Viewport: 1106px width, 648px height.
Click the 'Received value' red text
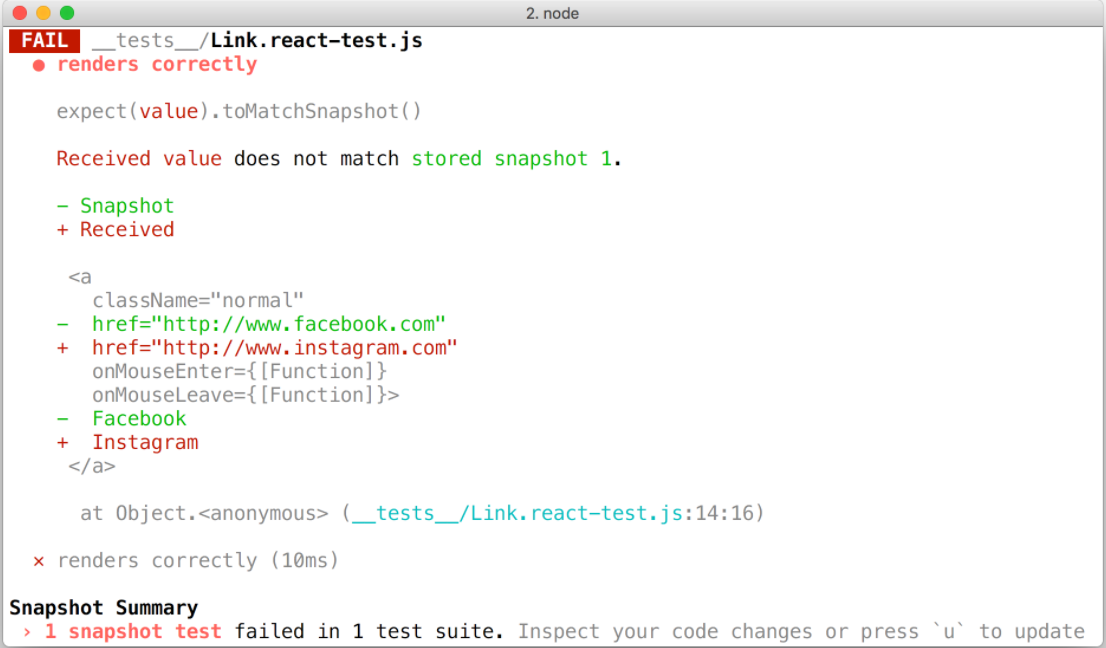139,159
